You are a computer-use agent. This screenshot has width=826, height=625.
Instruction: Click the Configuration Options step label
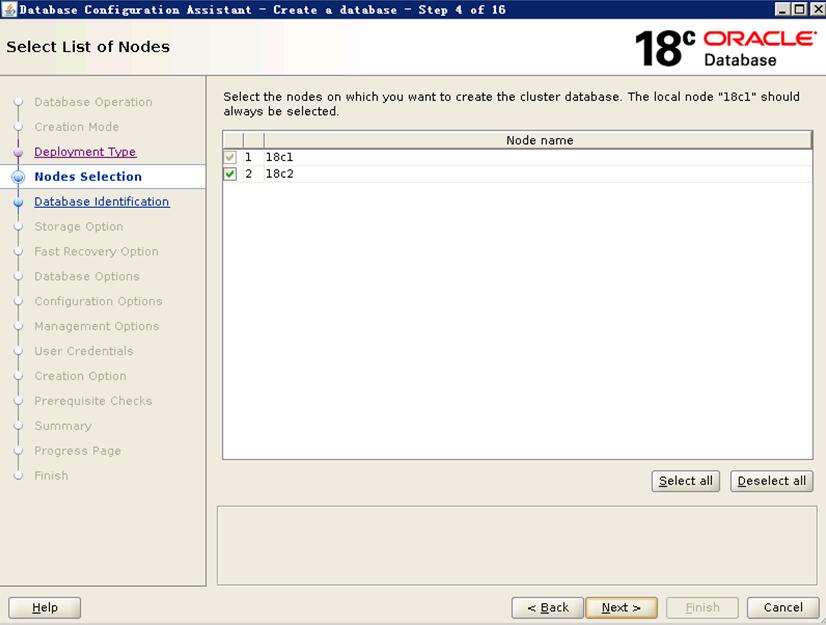pyautogui.click(x=99, y=301)
